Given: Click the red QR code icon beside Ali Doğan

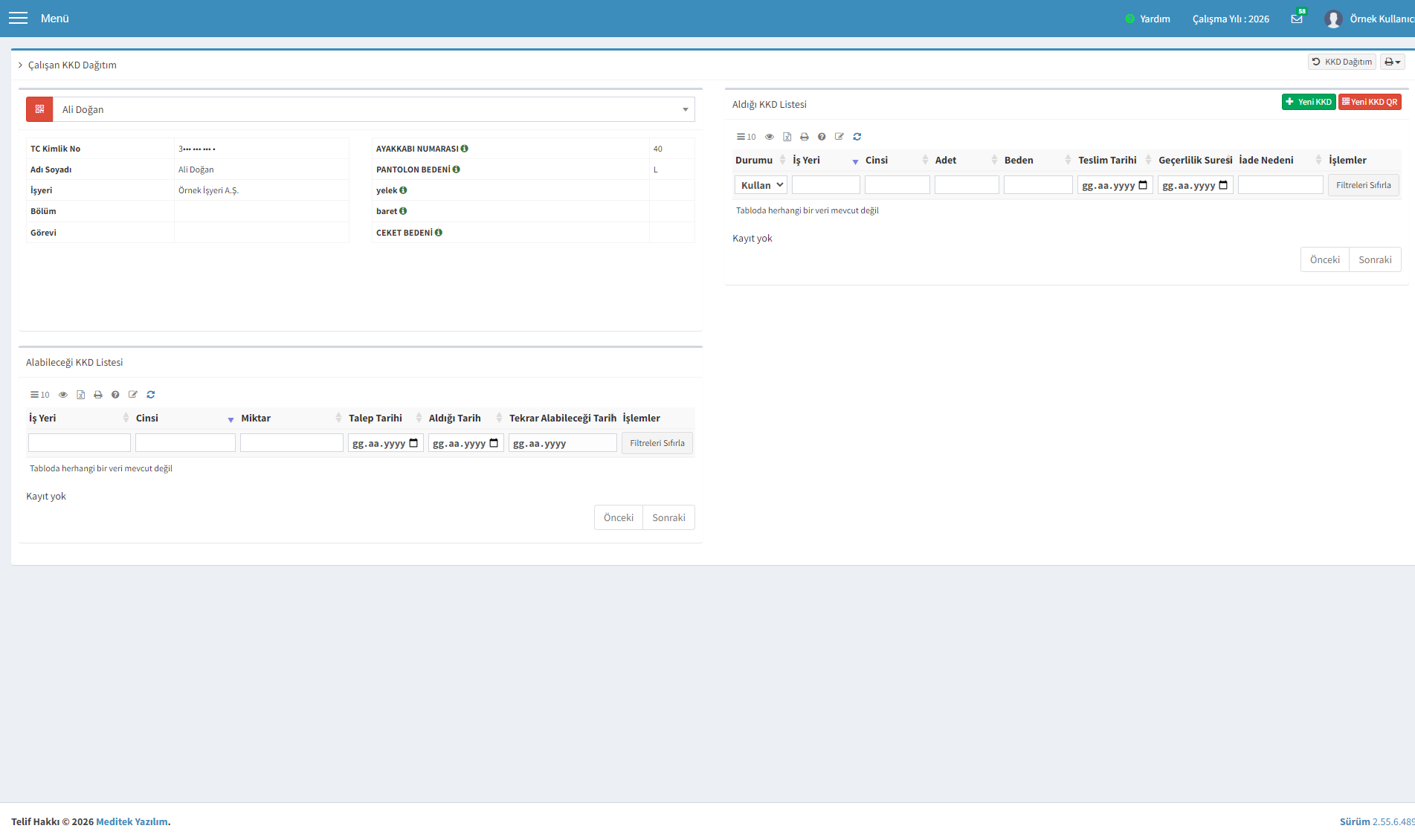Looking at the screenshot, I should pyautogui.click(x=39, y=109).
